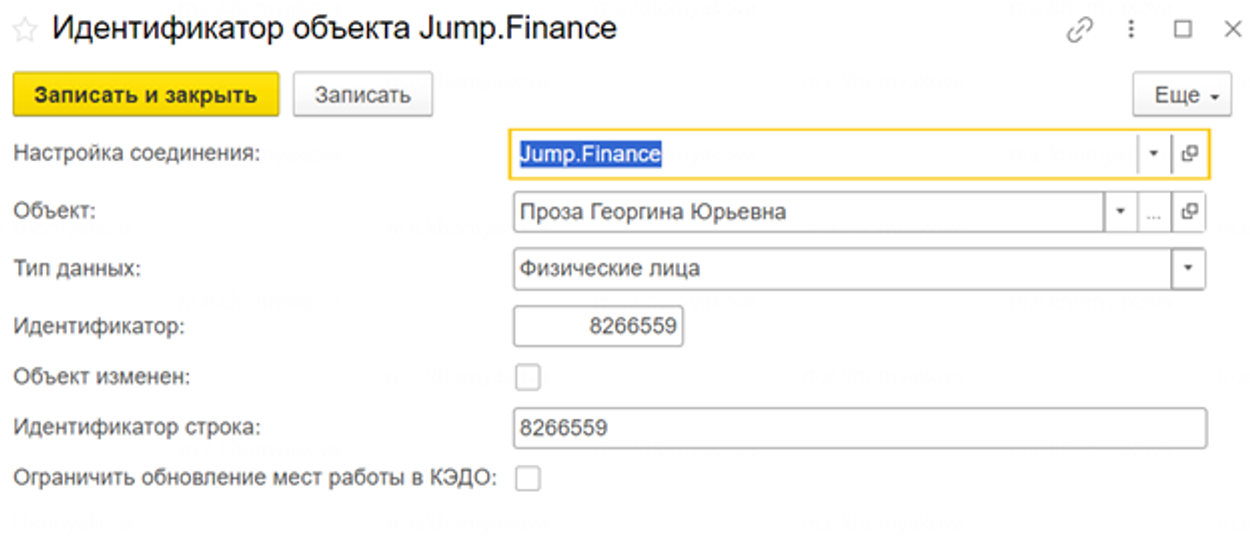Click the Тип данных field showing Физические лица
The height and width of the screenshot is (547, 1250).
click(840, 269)
